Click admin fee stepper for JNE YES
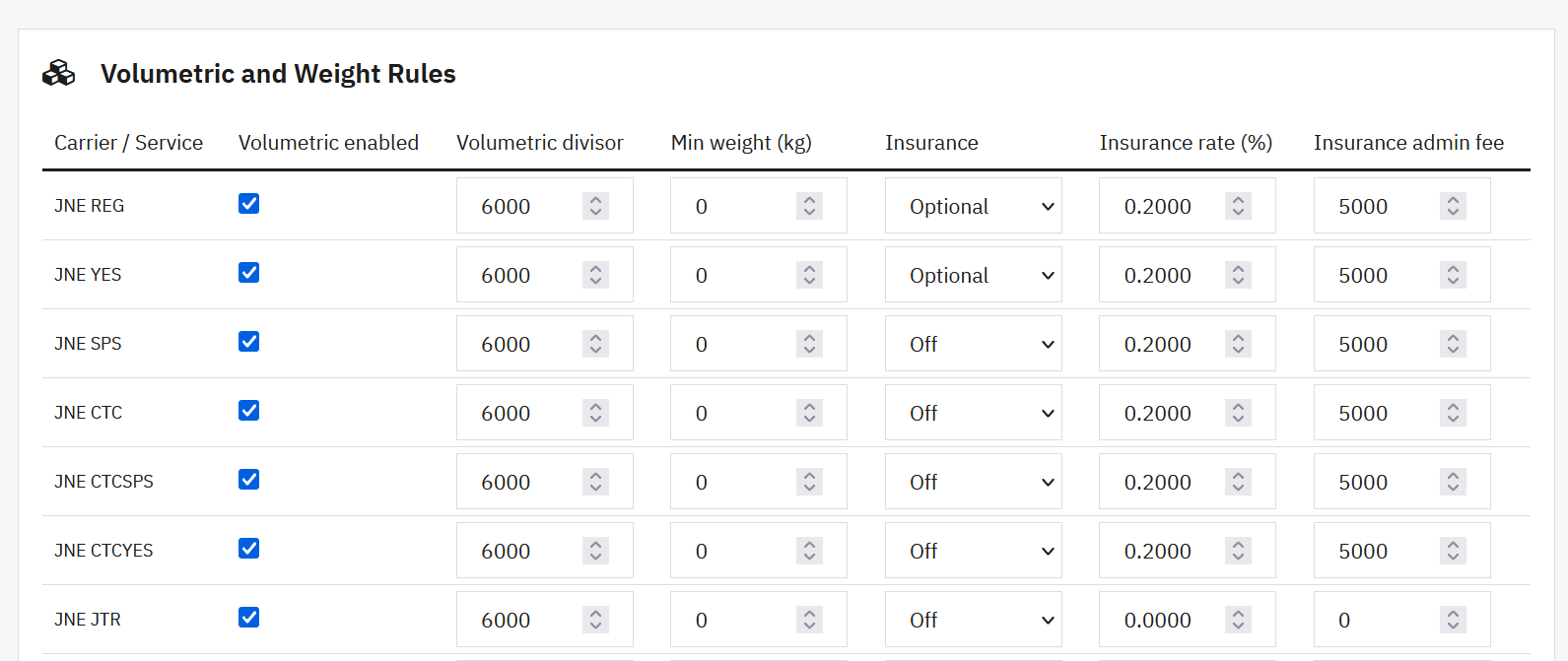1568x661 pixels. [x=1453, y=275]
